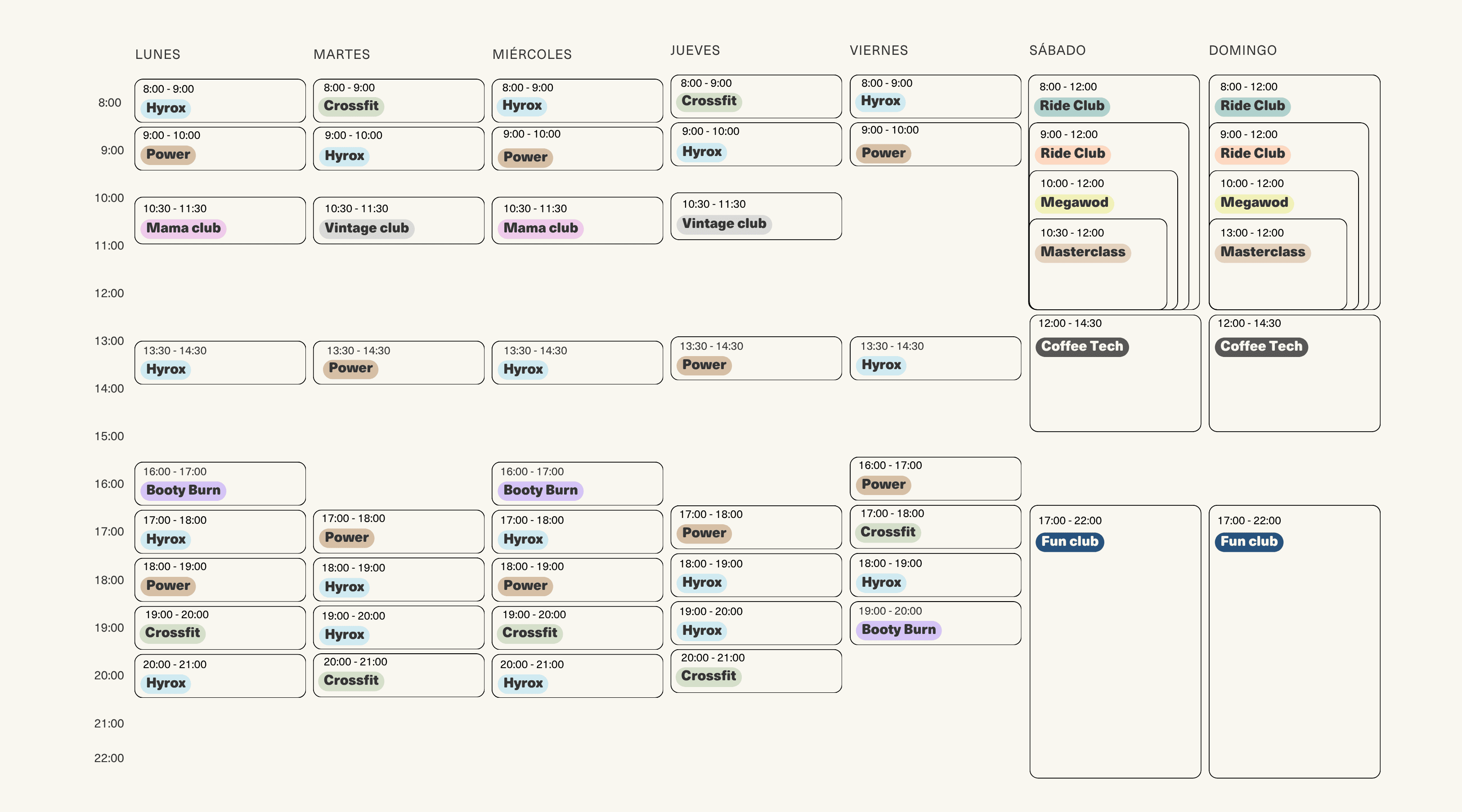Select the orange Ride Club on Sábado
Image resolution: width=1462 pixels, height=812 pixels.
point(1073,154)
